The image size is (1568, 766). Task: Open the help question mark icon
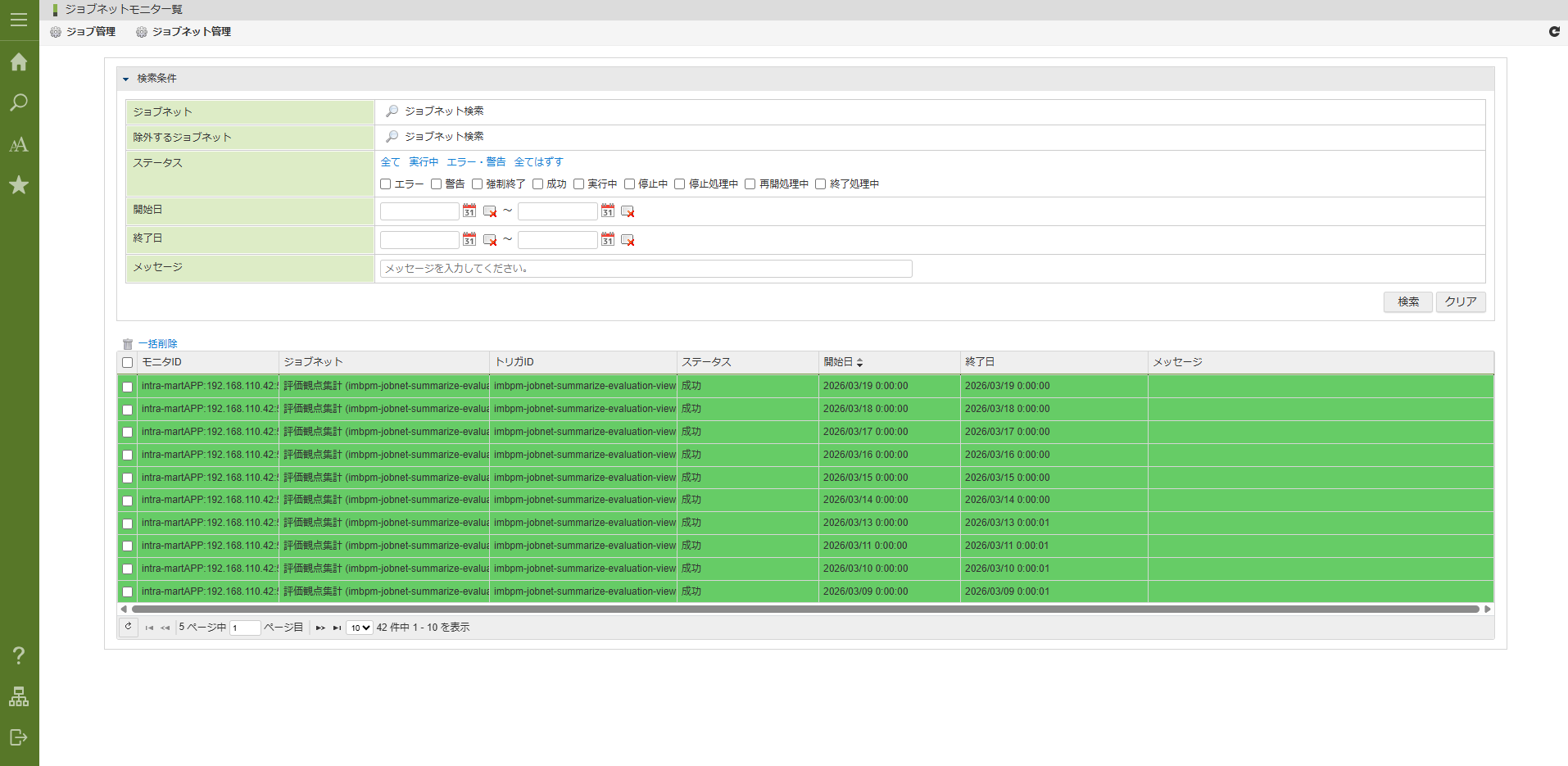[x=19, y=655]
